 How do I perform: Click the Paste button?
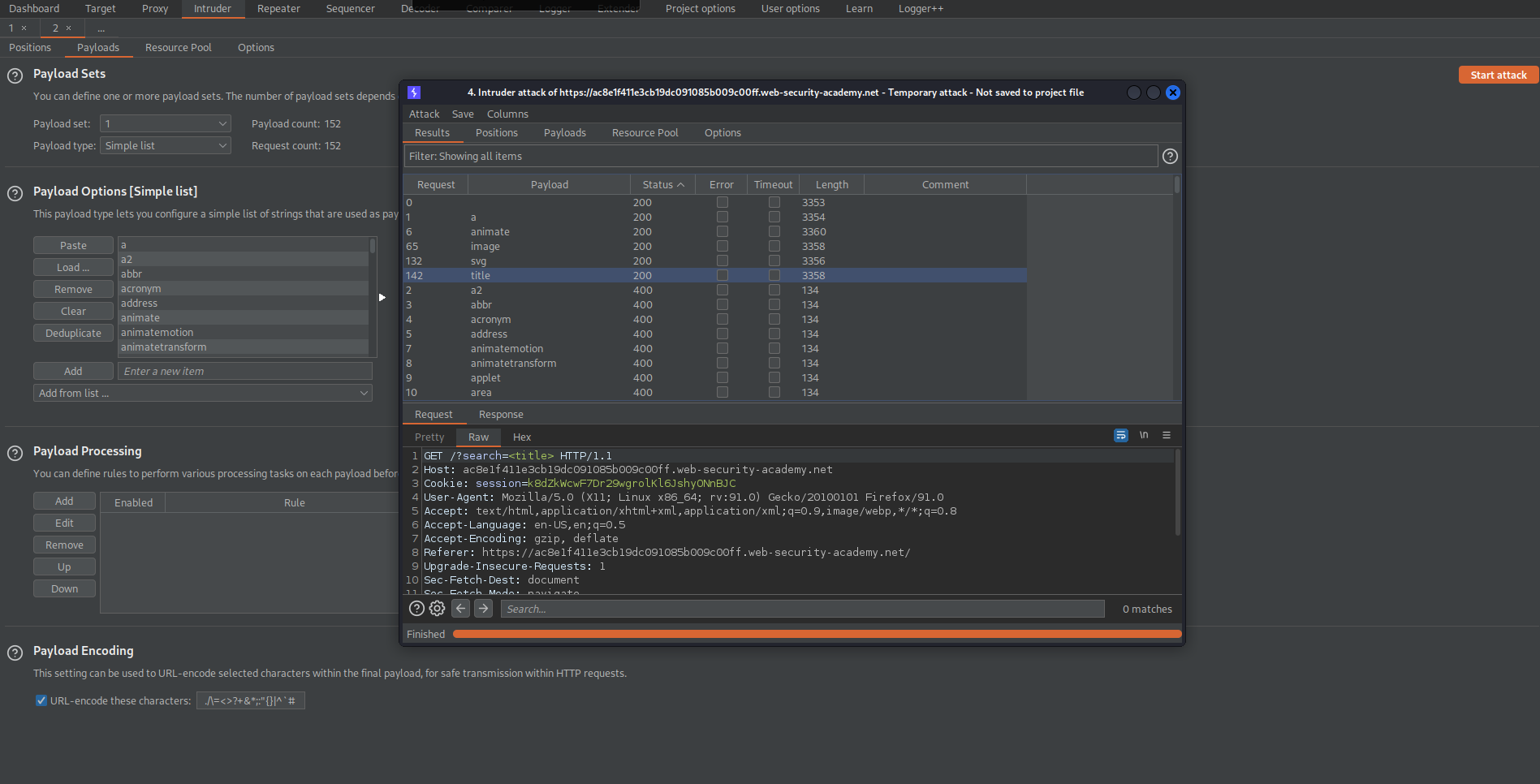(73, 246)
